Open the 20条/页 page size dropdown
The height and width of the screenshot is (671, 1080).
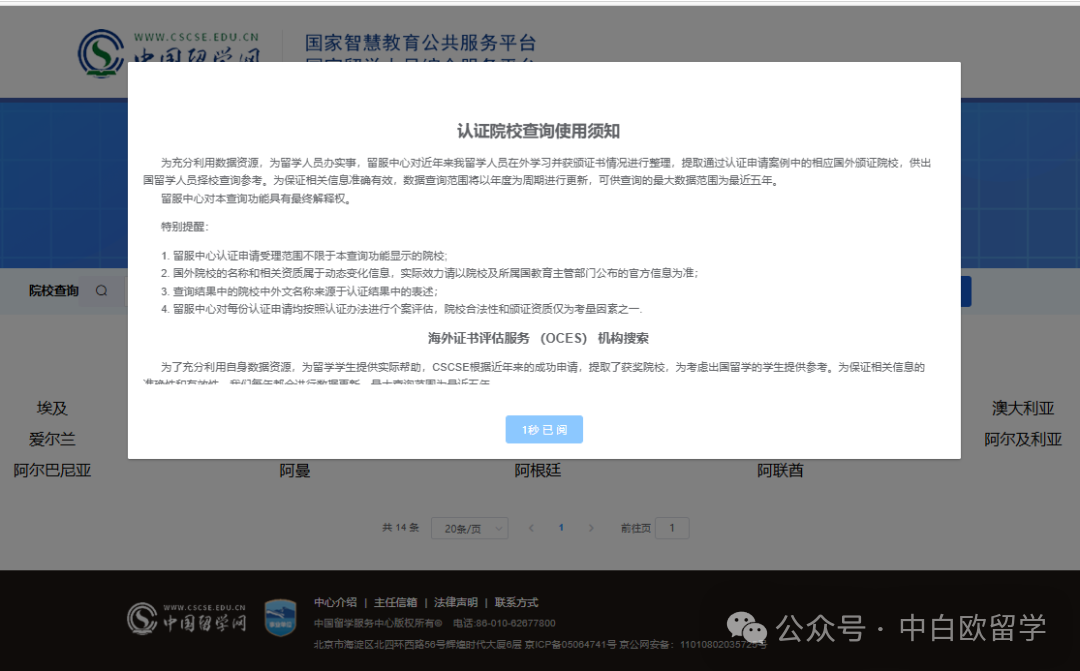click(470, 528)
